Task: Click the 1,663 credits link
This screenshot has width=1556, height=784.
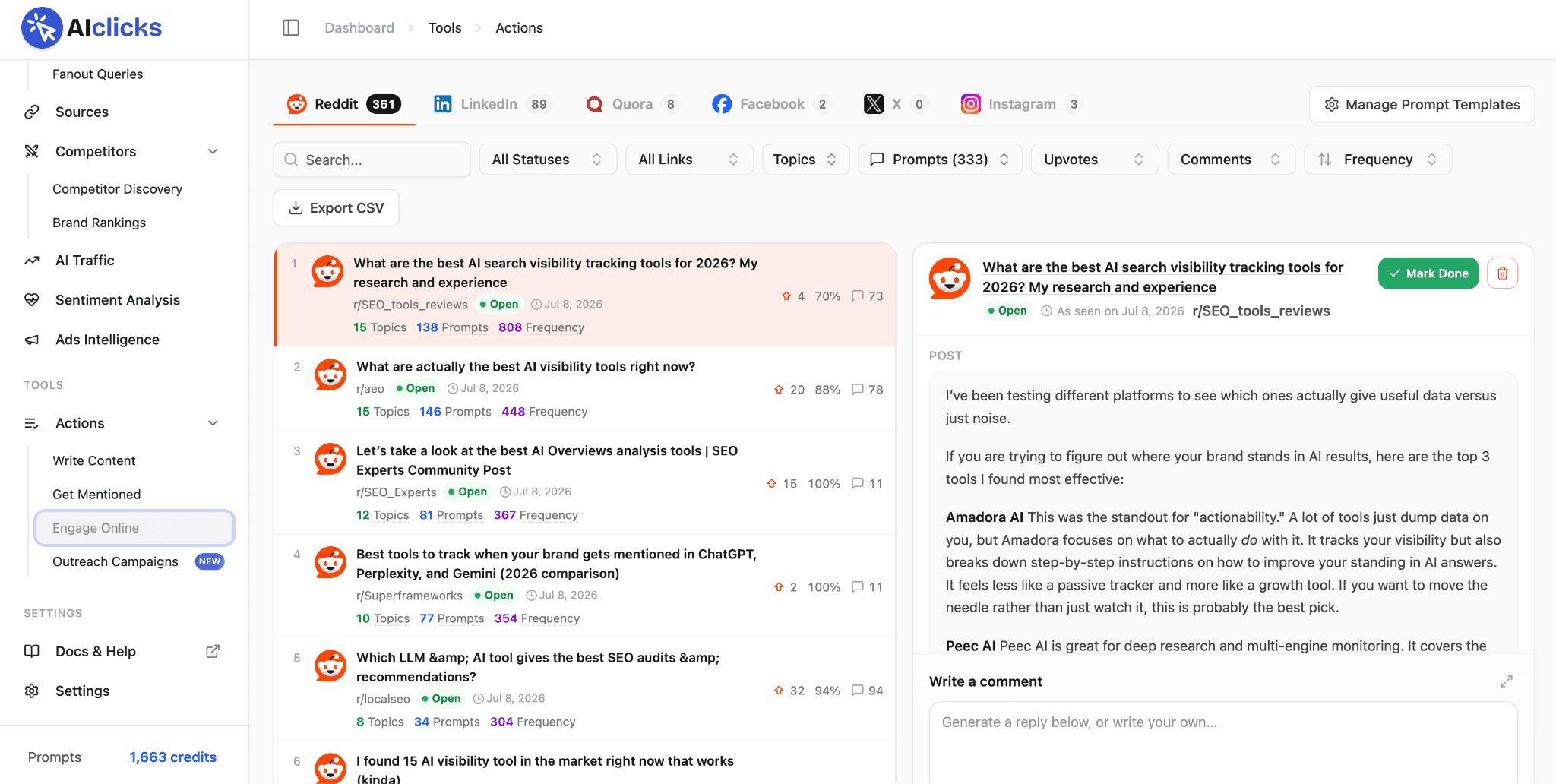Action: (x=173, y=757)
